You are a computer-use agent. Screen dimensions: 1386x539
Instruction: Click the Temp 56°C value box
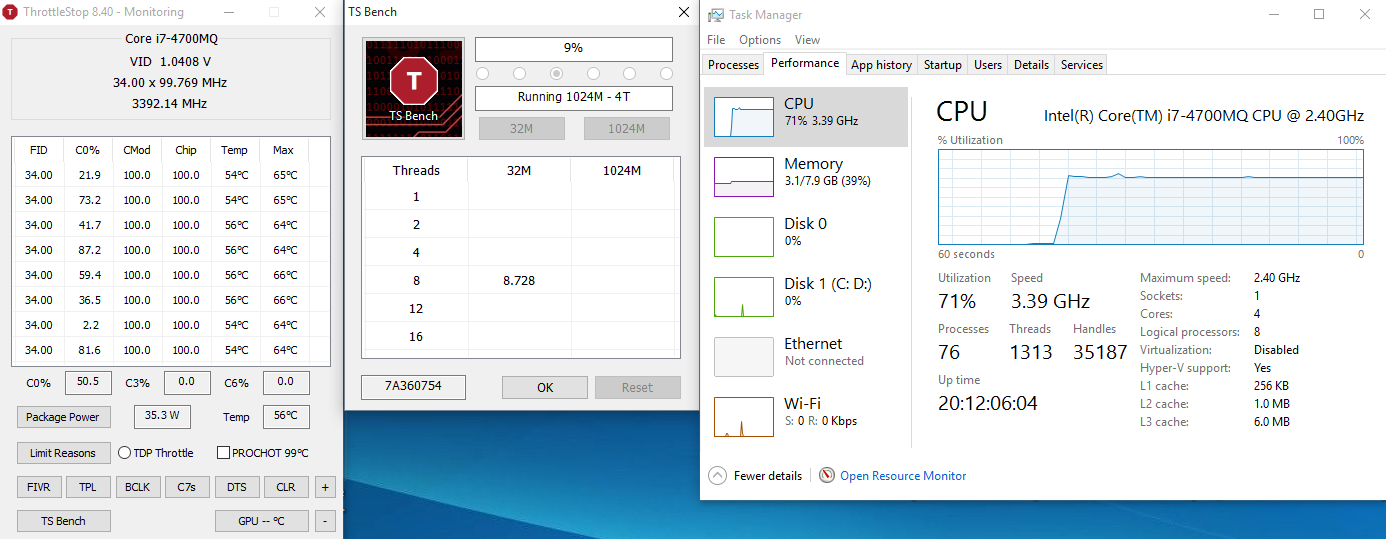[x=286, y=416]
